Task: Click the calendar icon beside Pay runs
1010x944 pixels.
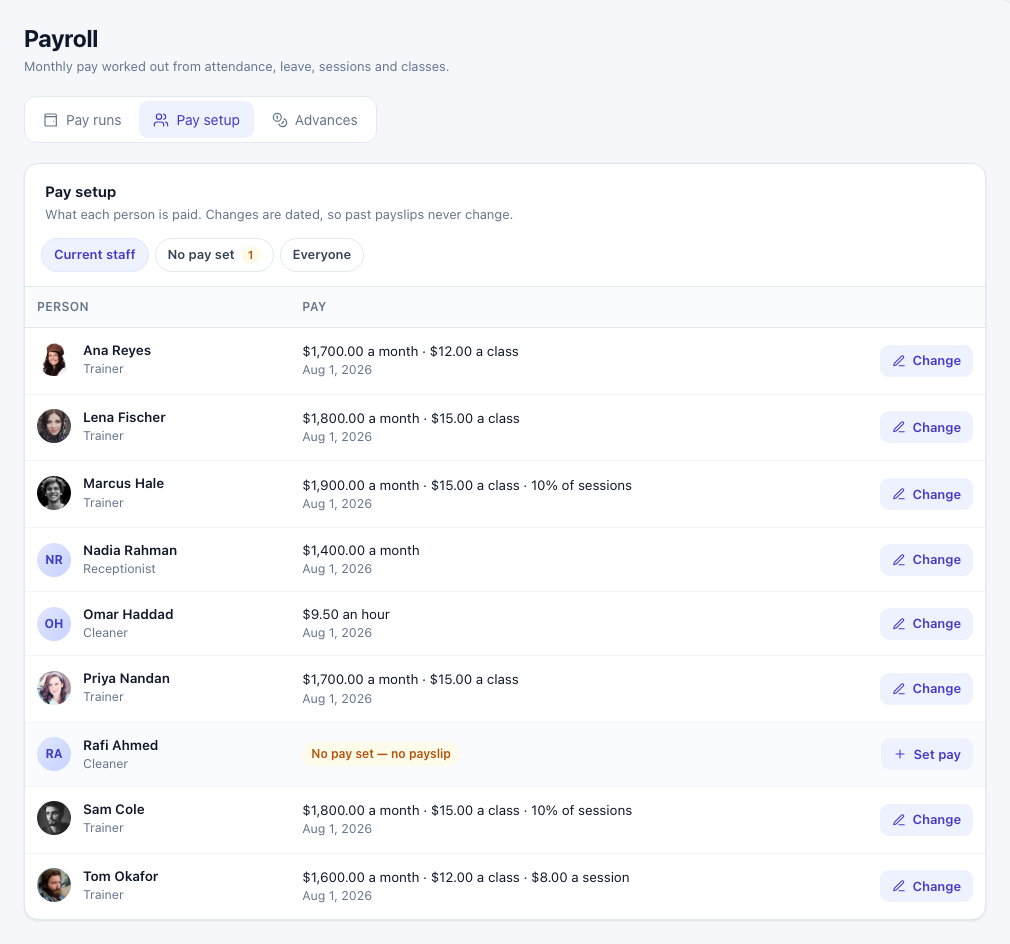Action: coord(50,120)
